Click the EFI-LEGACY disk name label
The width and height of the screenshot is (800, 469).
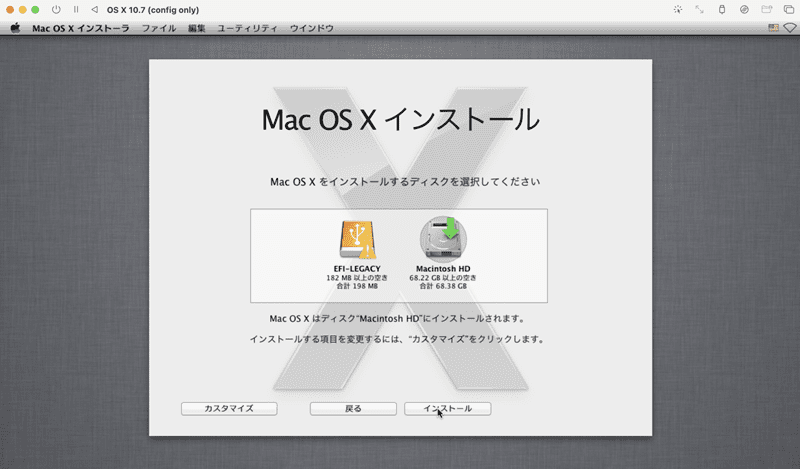[357, 269]
